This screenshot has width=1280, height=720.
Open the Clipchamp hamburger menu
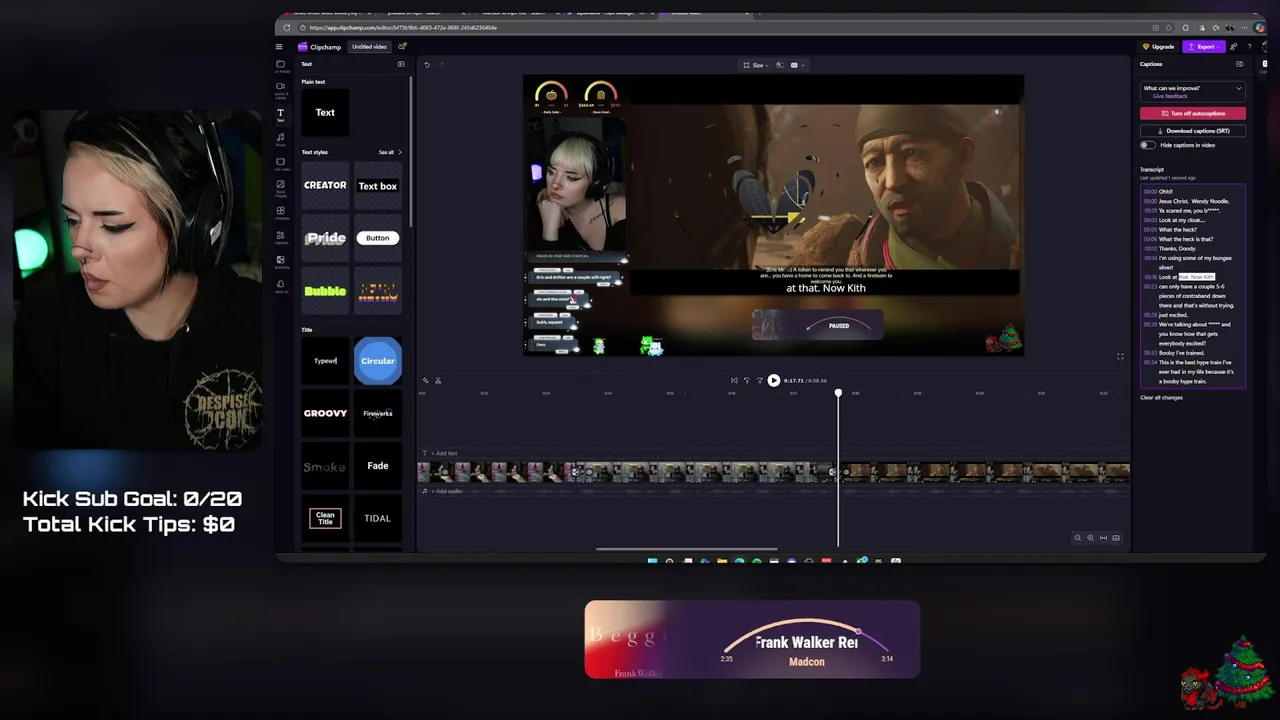[x=280, y=47]
